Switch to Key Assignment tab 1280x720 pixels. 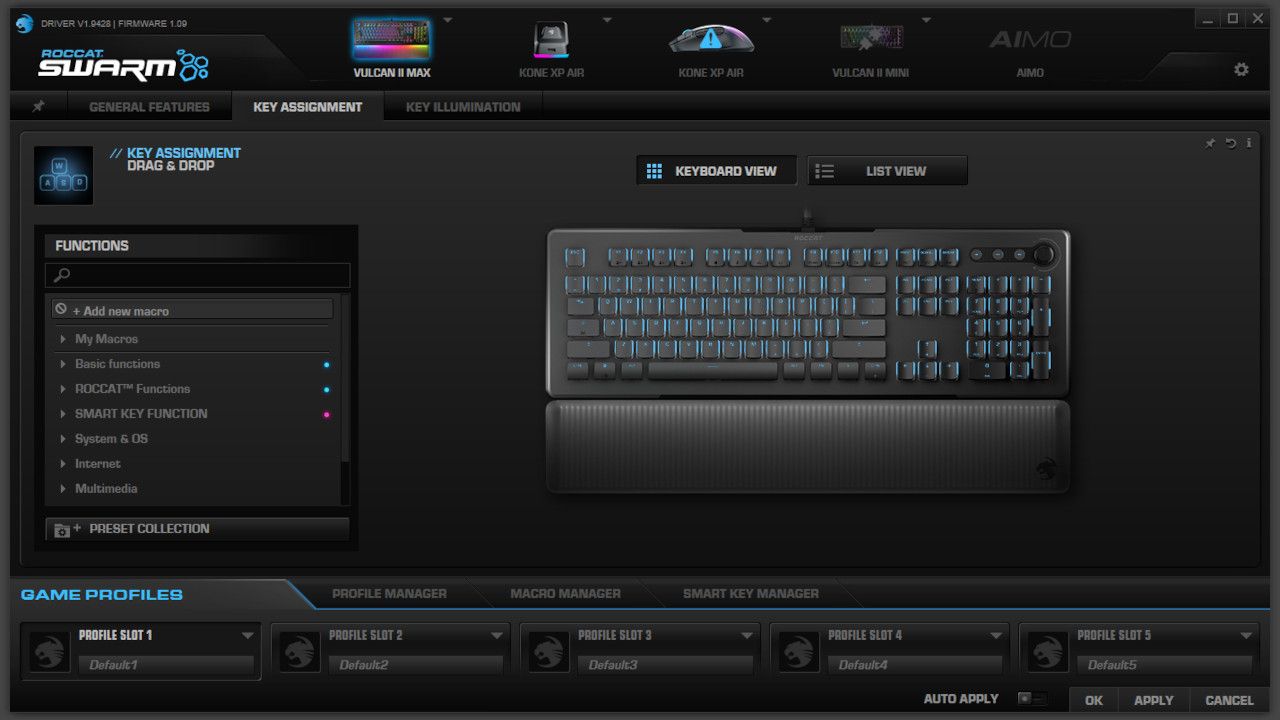tap(308, 107)
